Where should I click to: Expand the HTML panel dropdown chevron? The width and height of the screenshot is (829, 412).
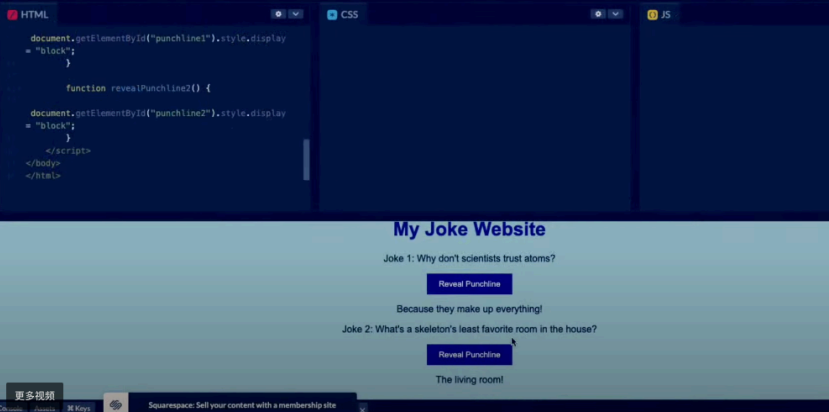pyautogui.click(x=296, y=14)
